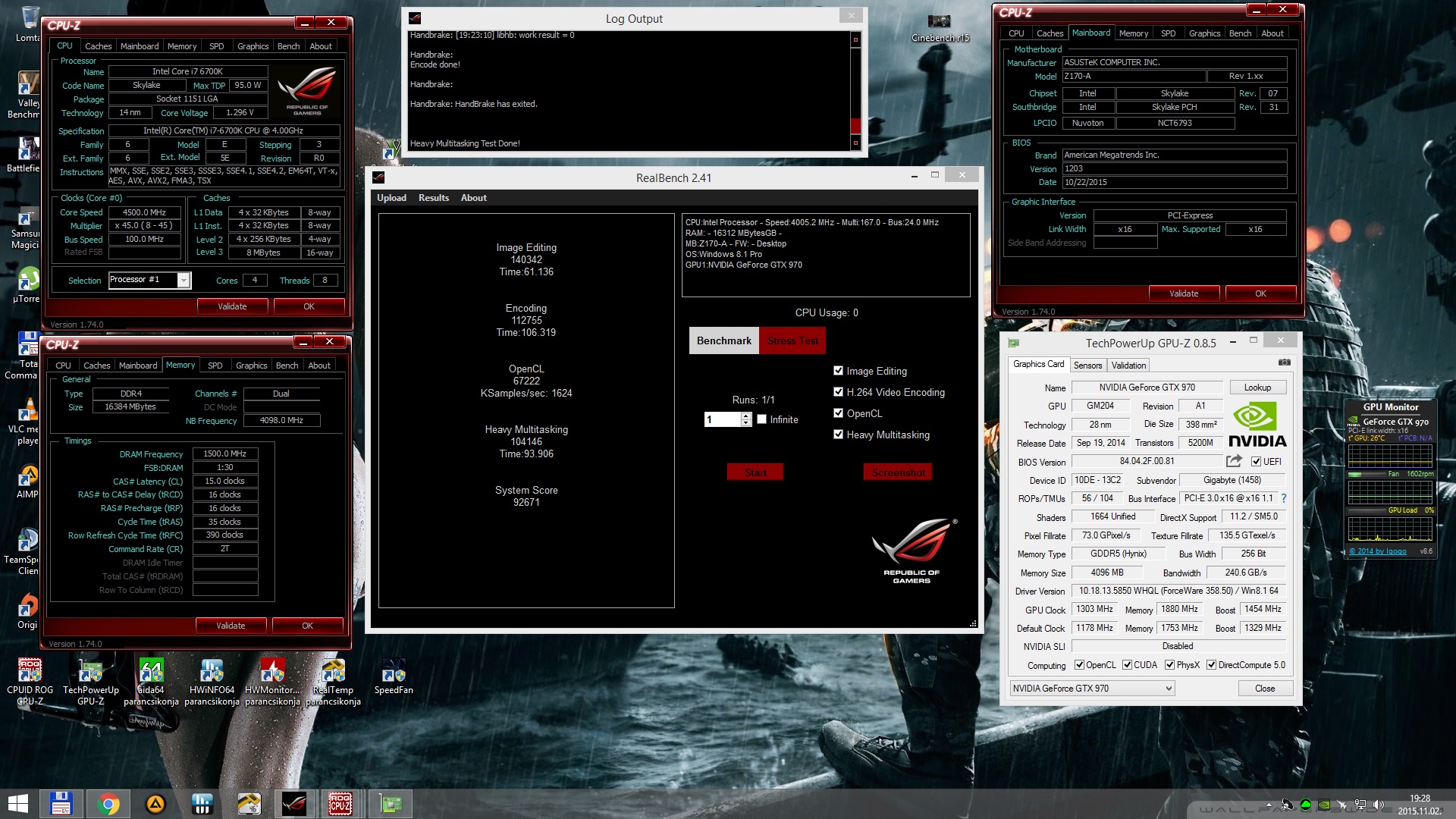Screen dimensions: 1456x819
Task: Open the Processor #1 selection dropdown
Action: pyautogui.click(x=183, y=281)
